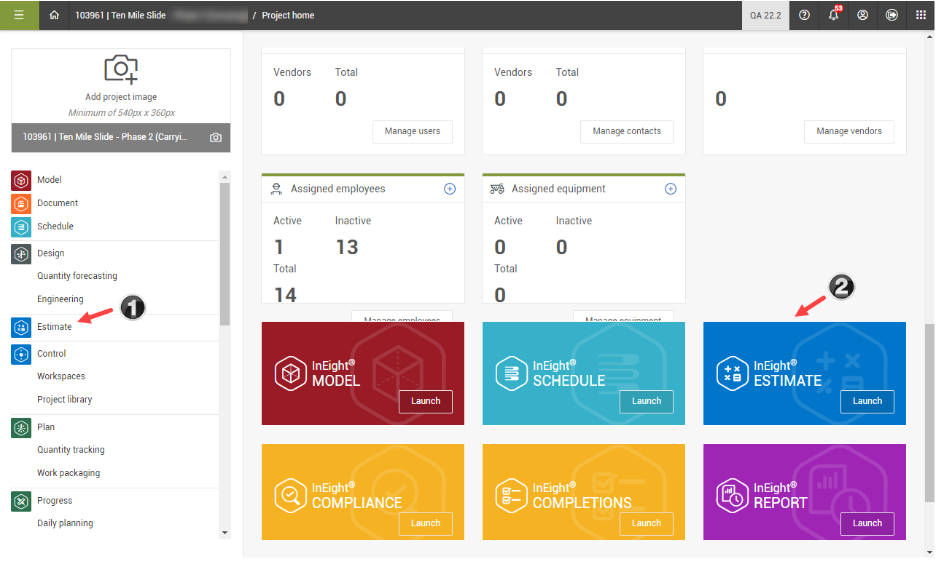Open Workspaces under Control
Image resolution: width=936 pixels, height=567 pixels.
click(x=61, y=376)
